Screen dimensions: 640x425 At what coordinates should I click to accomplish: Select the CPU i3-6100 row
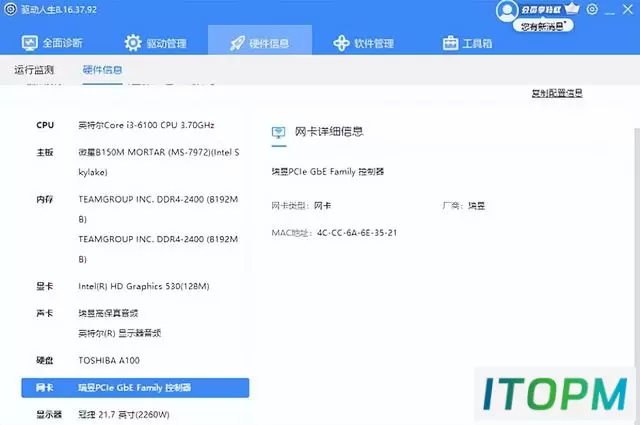[135, 125]
